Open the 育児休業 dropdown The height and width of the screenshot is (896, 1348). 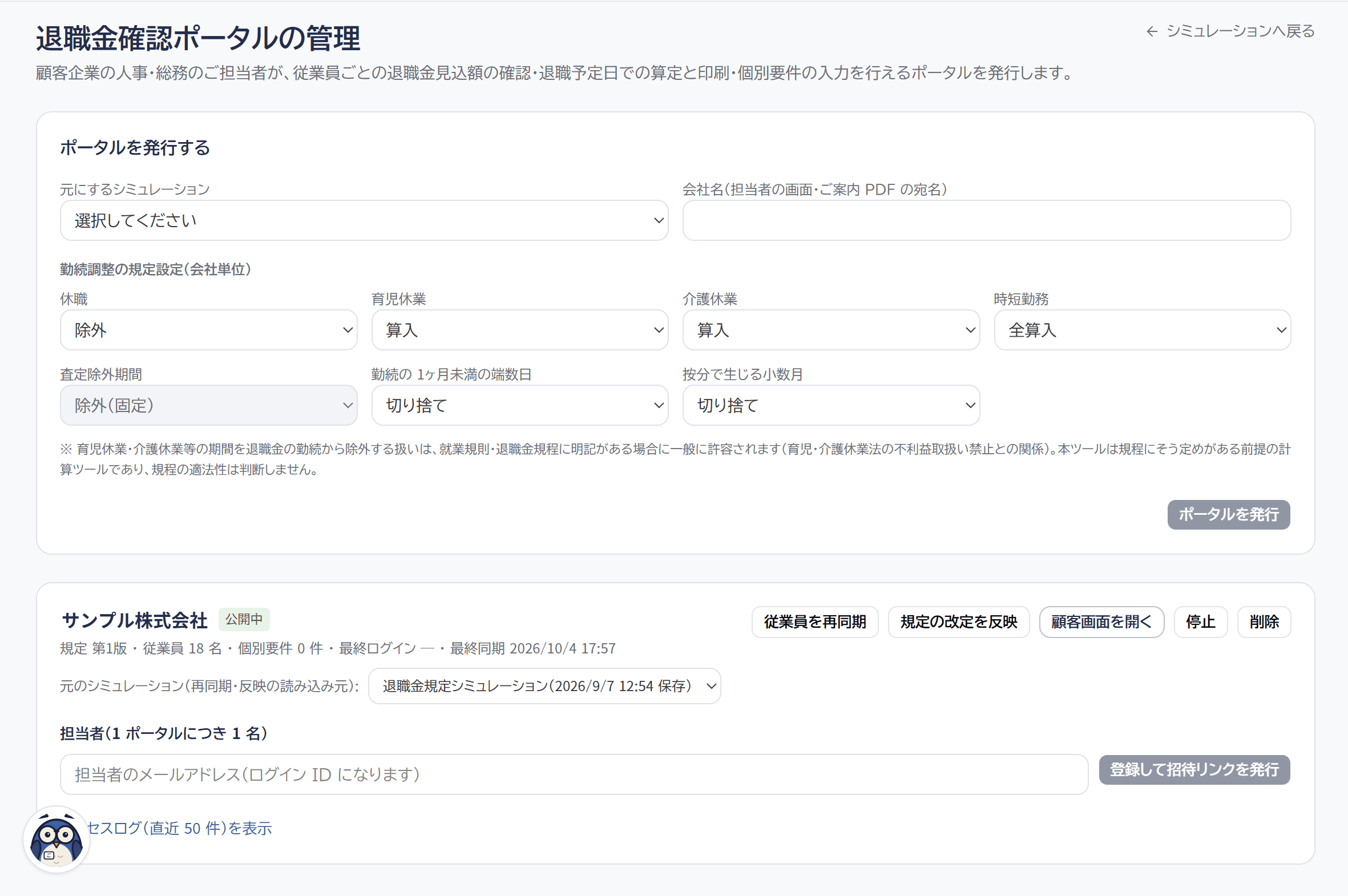(520, 330)
